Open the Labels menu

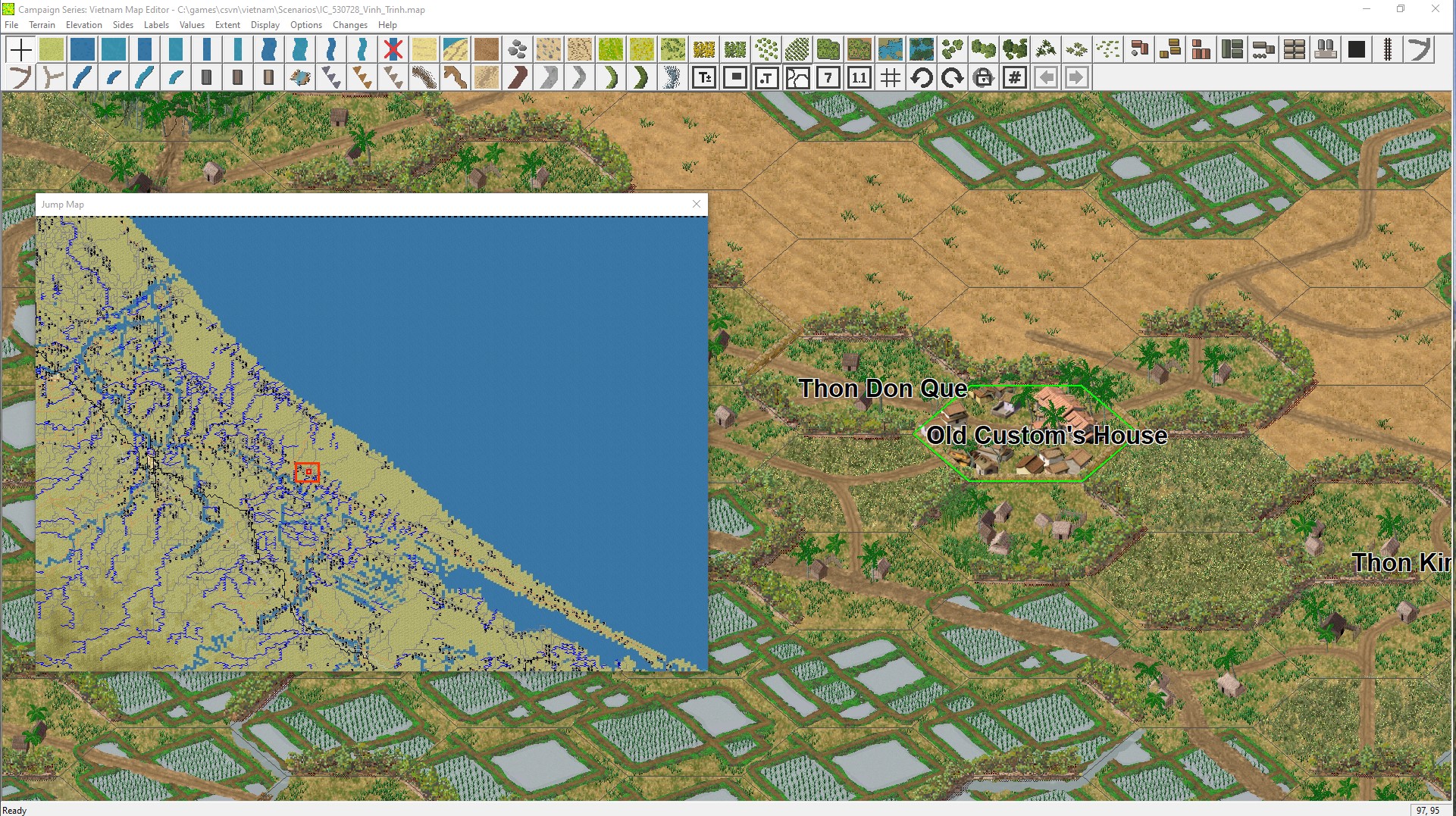click(156, 25)
